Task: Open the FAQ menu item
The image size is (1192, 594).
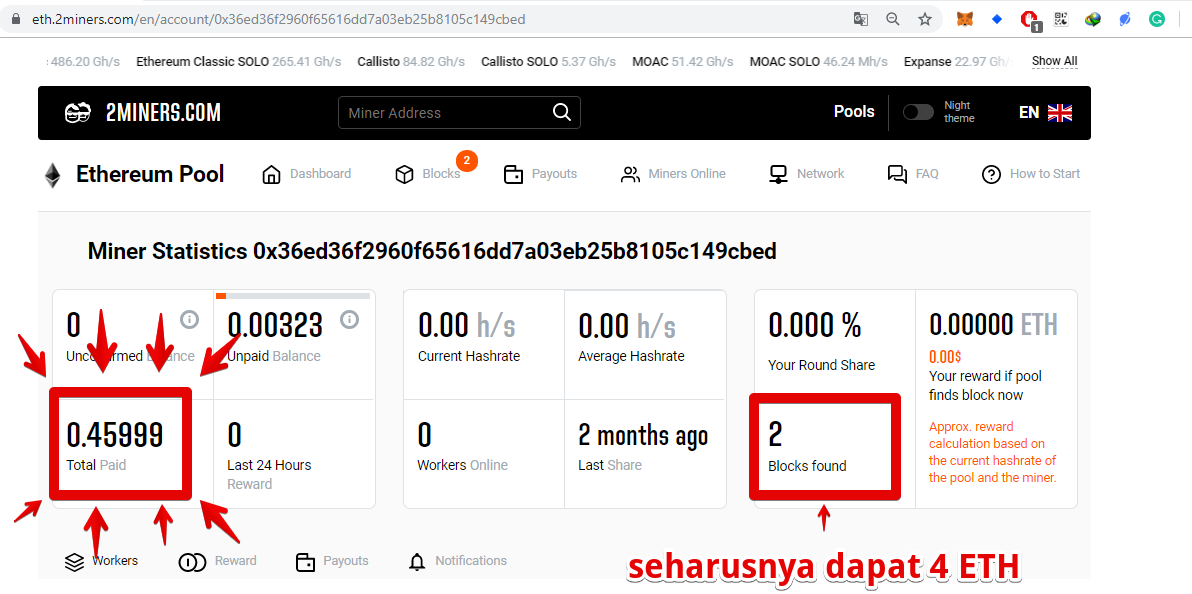Action: (913, 174)
